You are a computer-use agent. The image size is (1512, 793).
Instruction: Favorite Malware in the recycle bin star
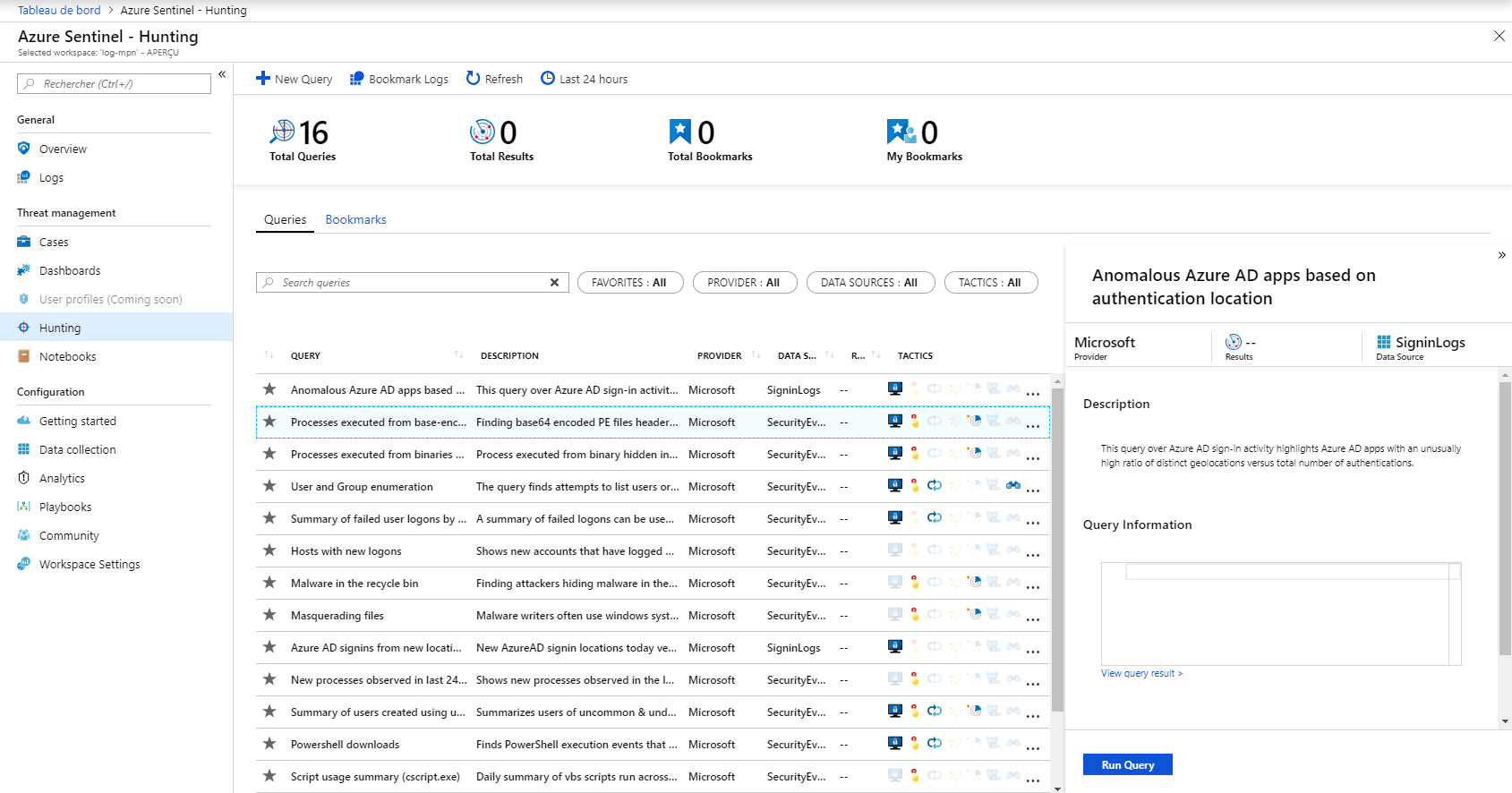click(269, 583)
